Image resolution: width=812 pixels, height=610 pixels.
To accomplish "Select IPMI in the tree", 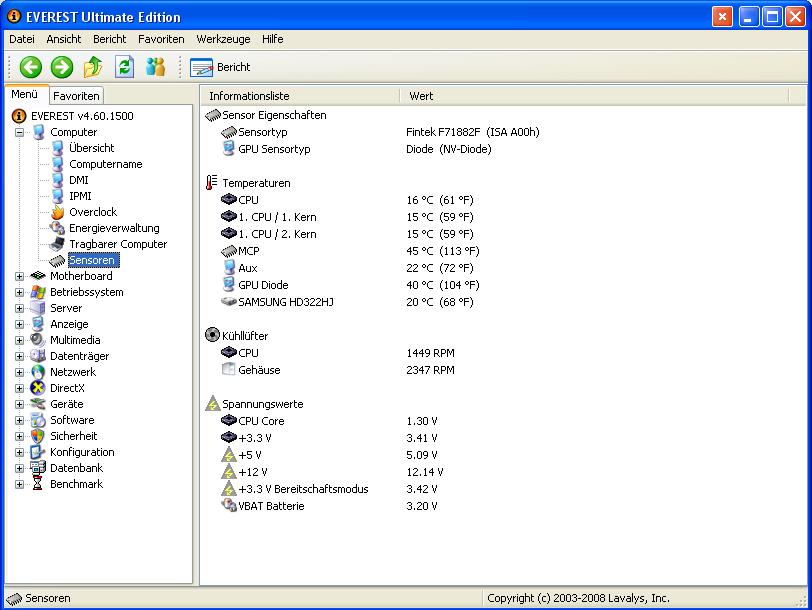I will [x=80, y=196].
